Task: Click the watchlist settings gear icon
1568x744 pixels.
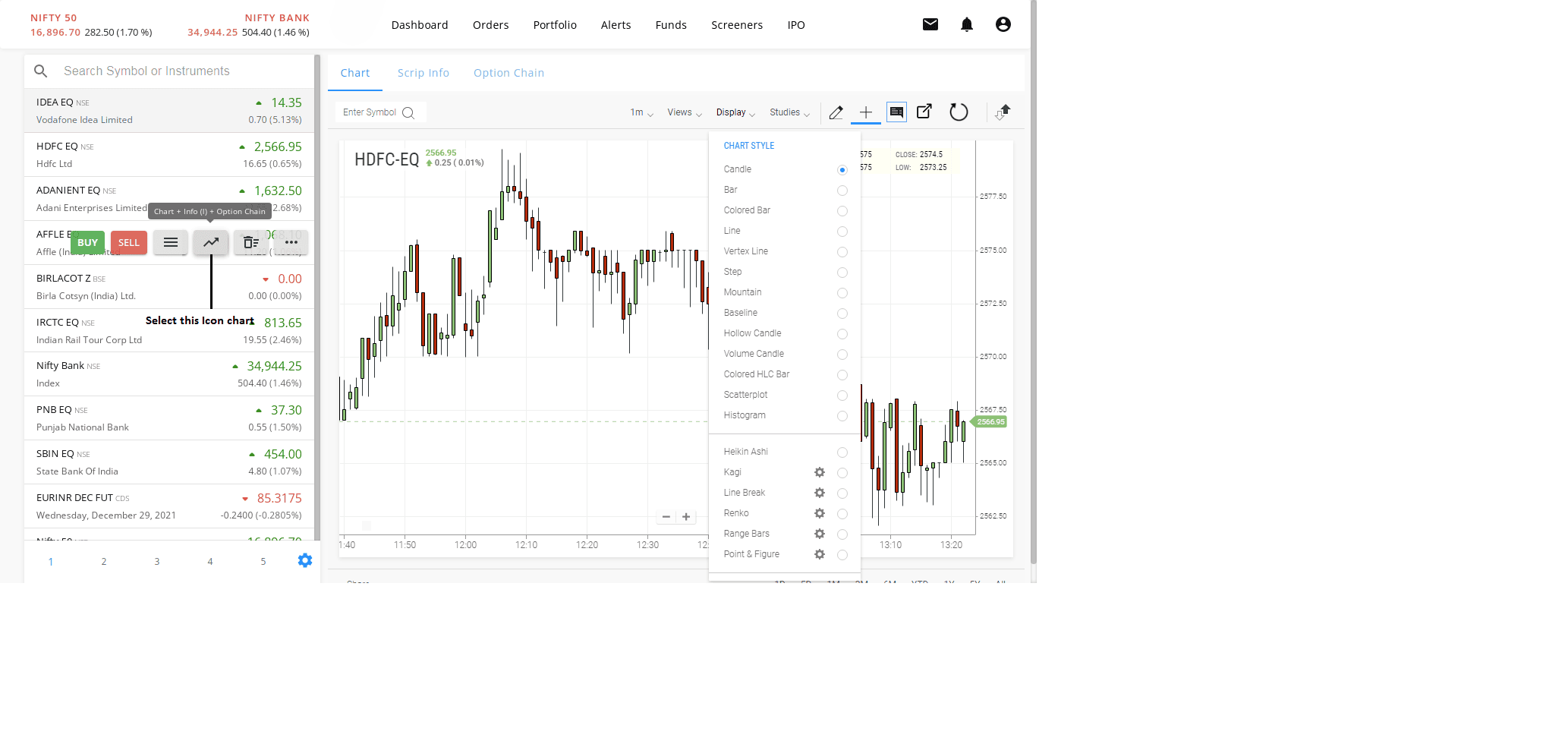Action: [x=304, y=560]
